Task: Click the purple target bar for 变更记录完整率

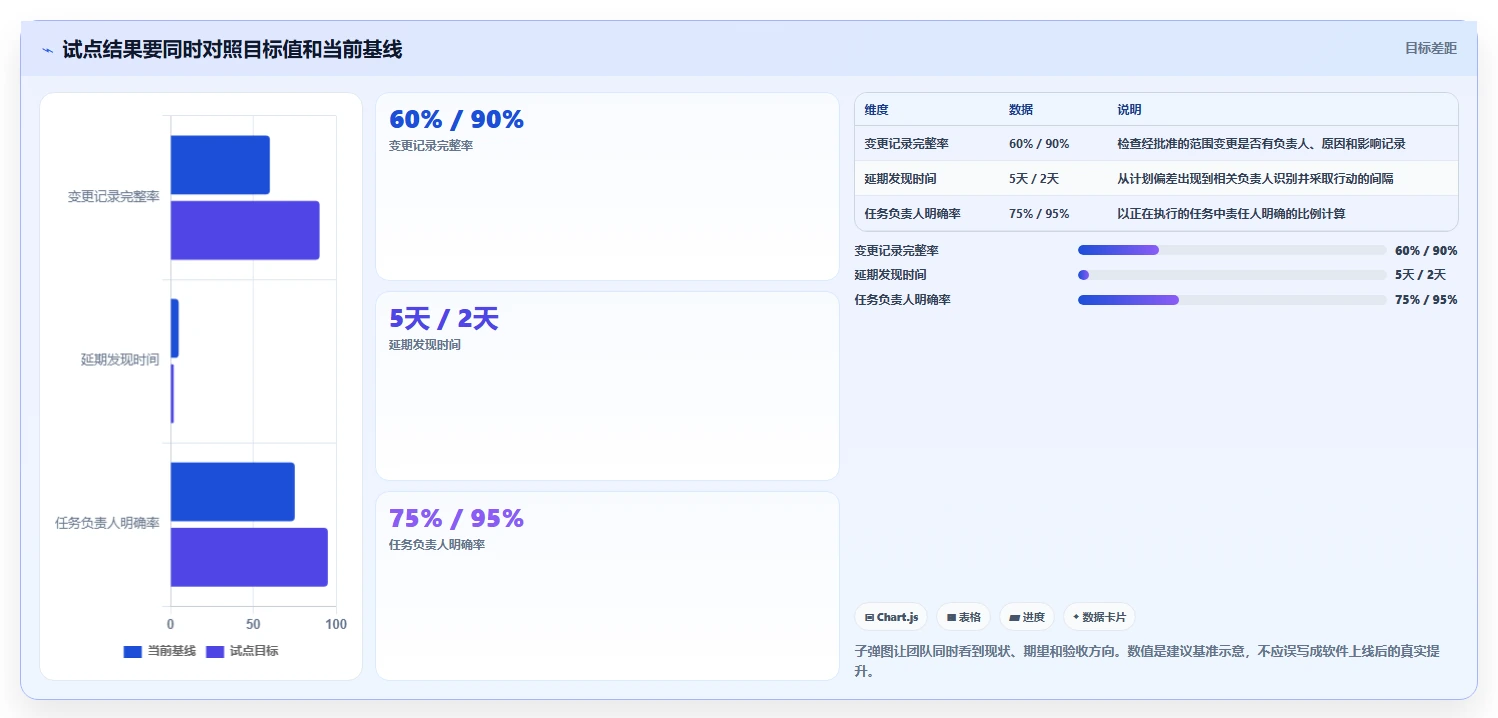Action: [245, 230]
